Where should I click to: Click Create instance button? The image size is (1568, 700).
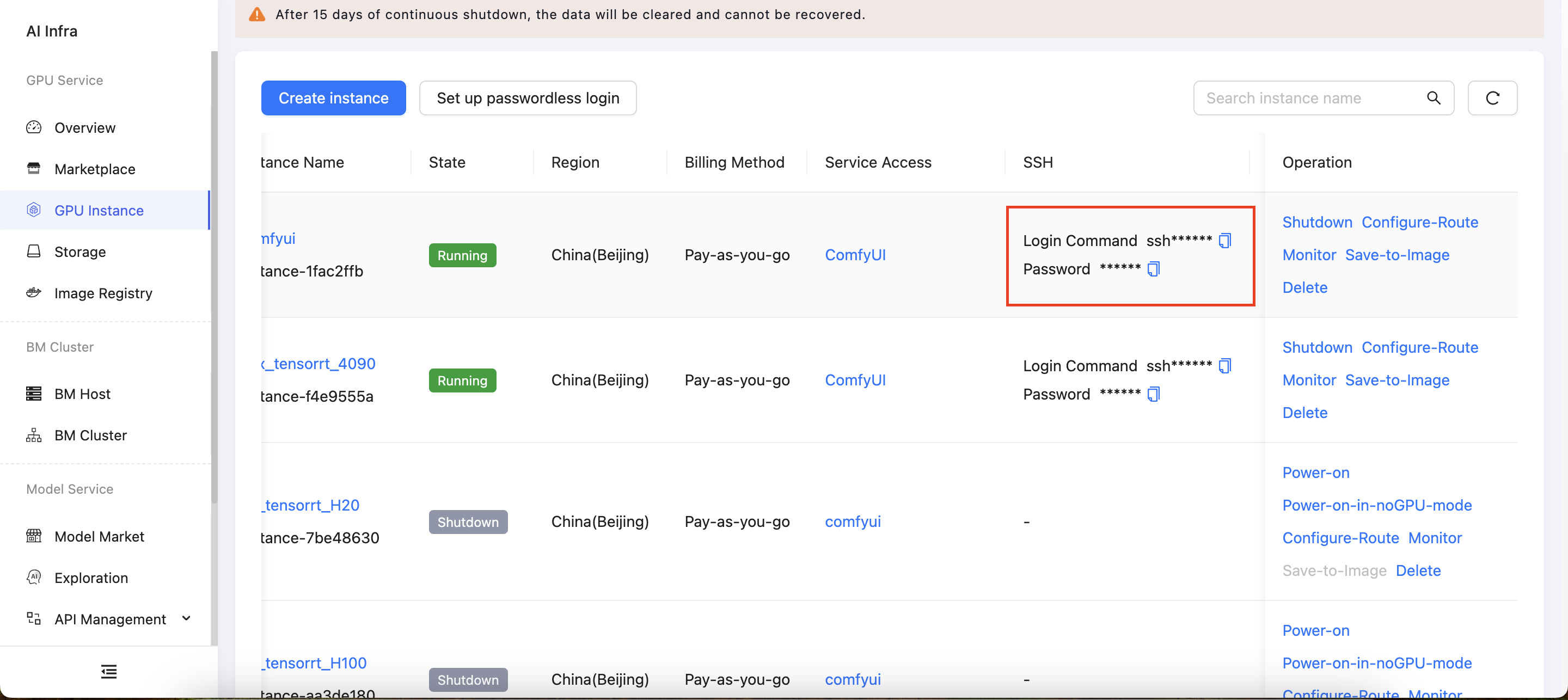pyautogui.click(x=334, y=98)
